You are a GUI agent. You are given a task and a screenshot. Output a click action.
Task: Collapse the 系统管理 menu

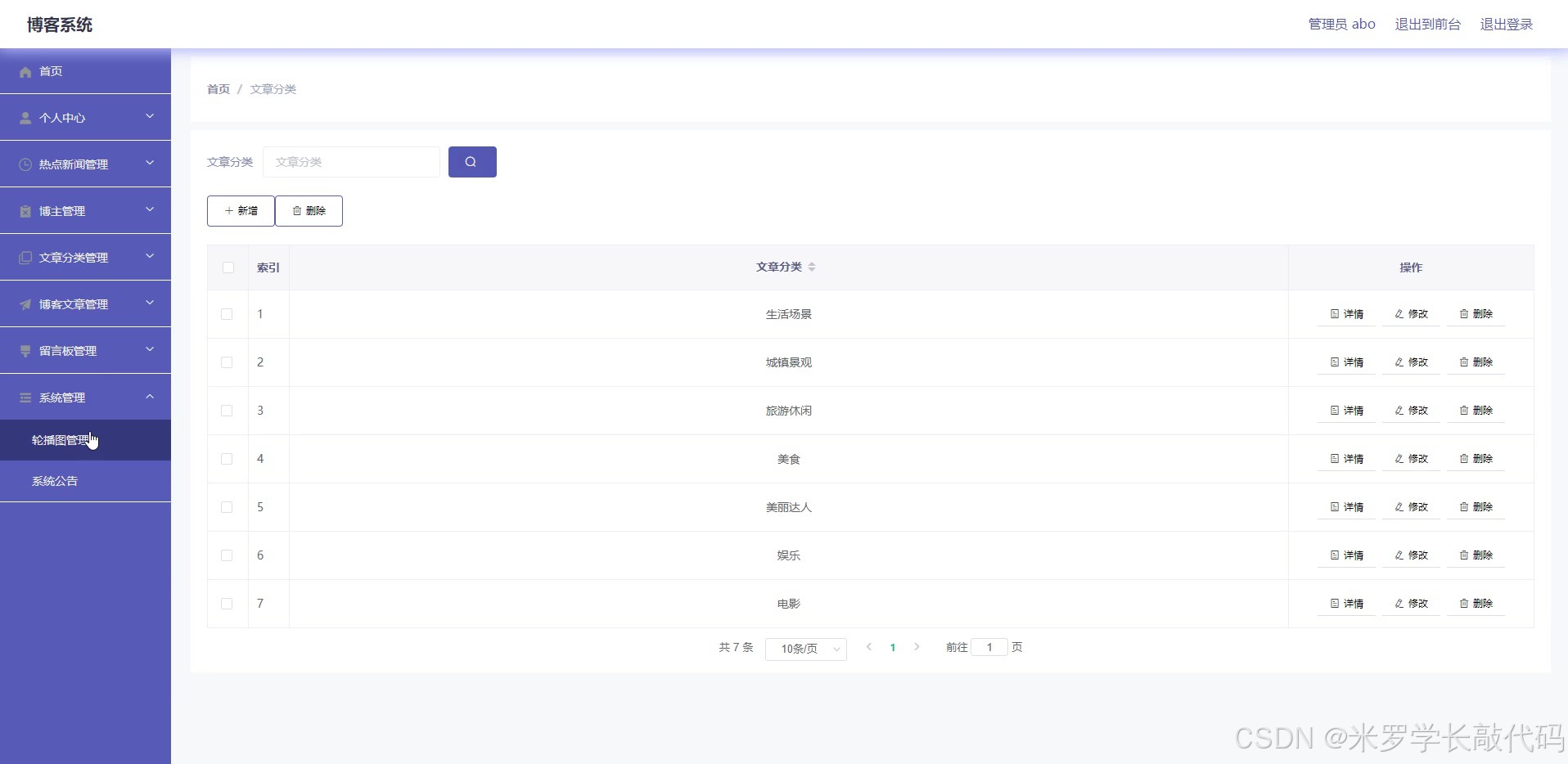click(x=85, y=397)
